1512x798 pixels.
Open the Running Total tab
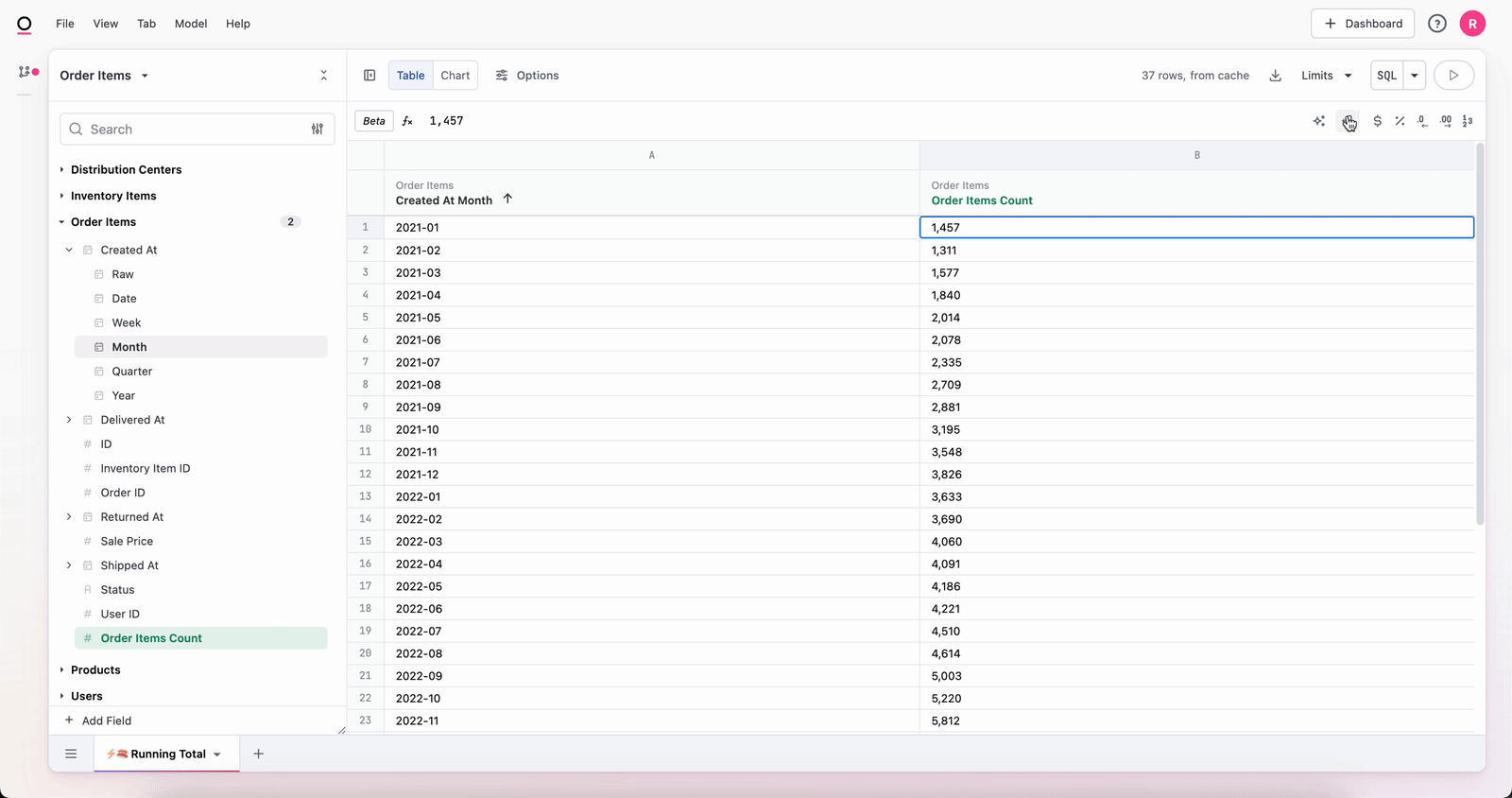coord(165,754)
